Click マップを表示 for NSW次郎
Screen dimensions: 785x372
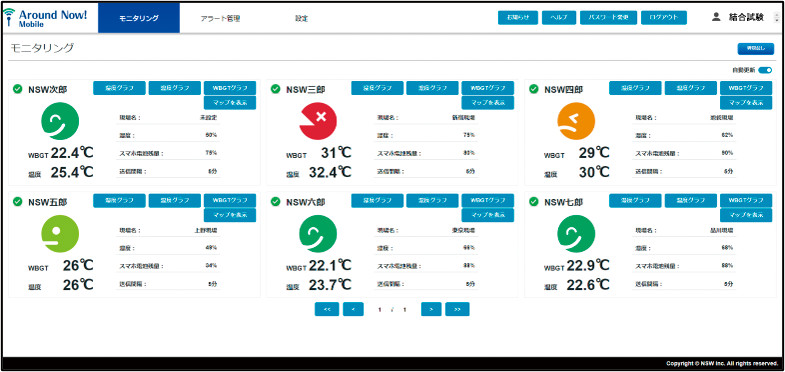point(230,103)
